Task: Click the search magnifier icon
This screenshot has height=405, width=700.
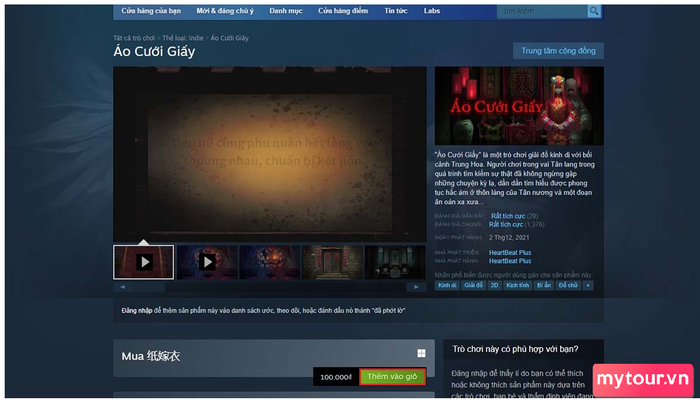Action: pos(594,11)
